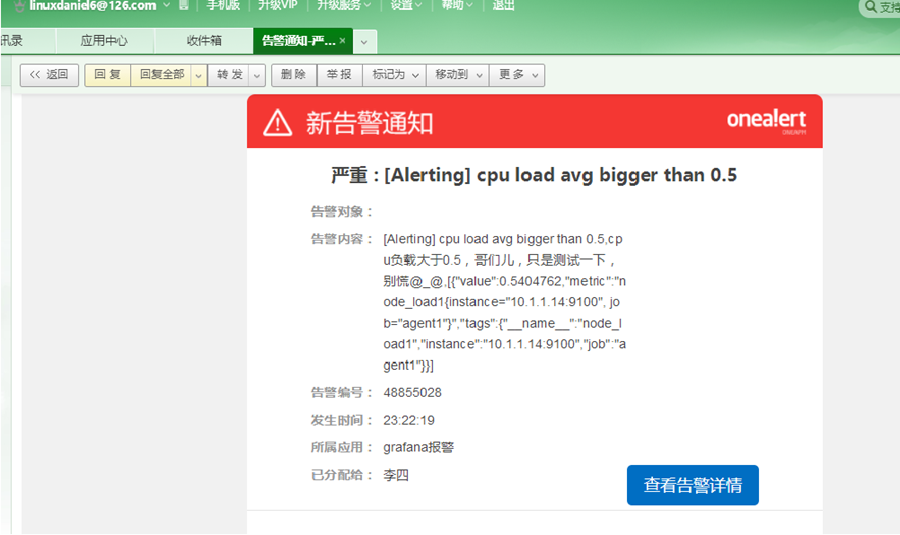Open the 移动到 dropdown
Screen dimensions: 900x535
pos(457,75)
